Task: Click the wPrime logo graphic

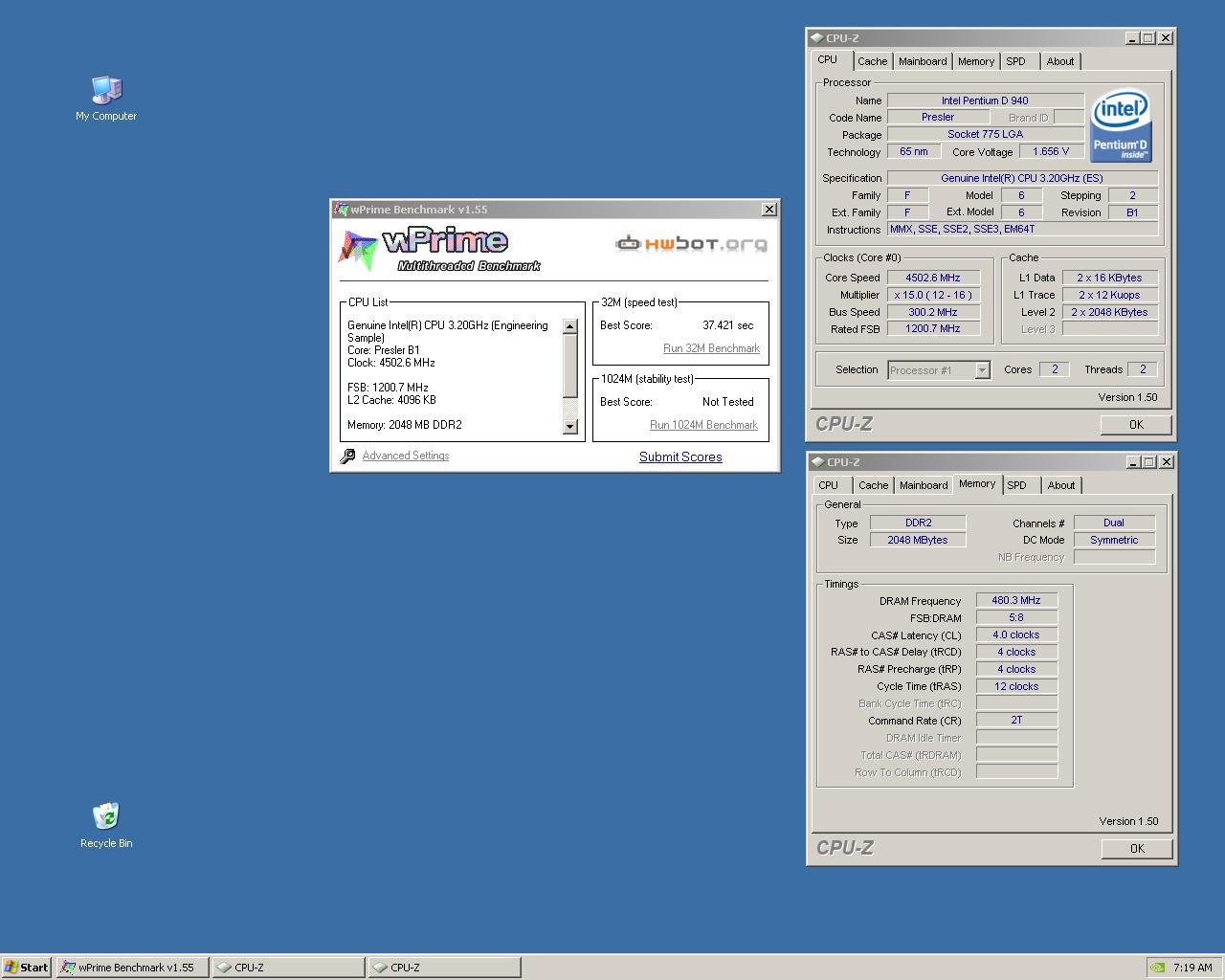Action: (439, 249)
